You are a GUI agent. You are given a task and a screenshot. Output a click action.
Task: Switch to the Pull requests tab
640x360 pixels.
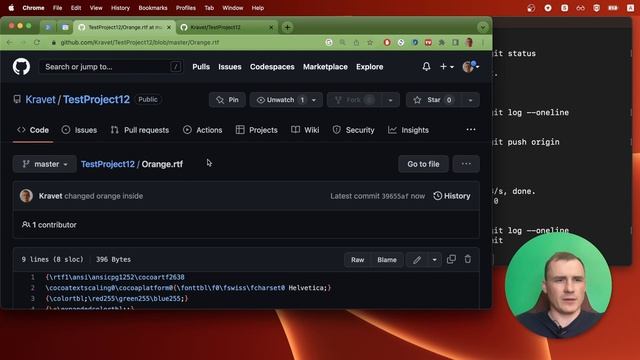[x=140, y=130]
